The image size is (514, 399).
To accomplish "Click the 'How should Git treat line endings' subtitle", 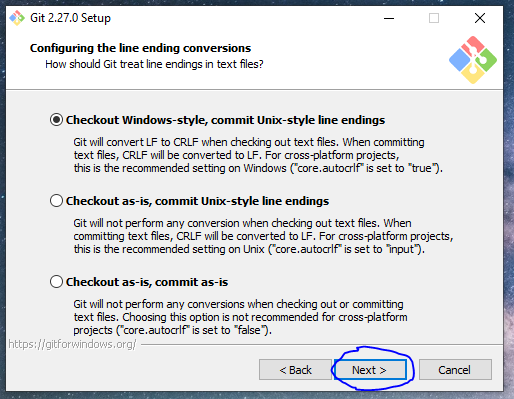I will coord(154,64).
